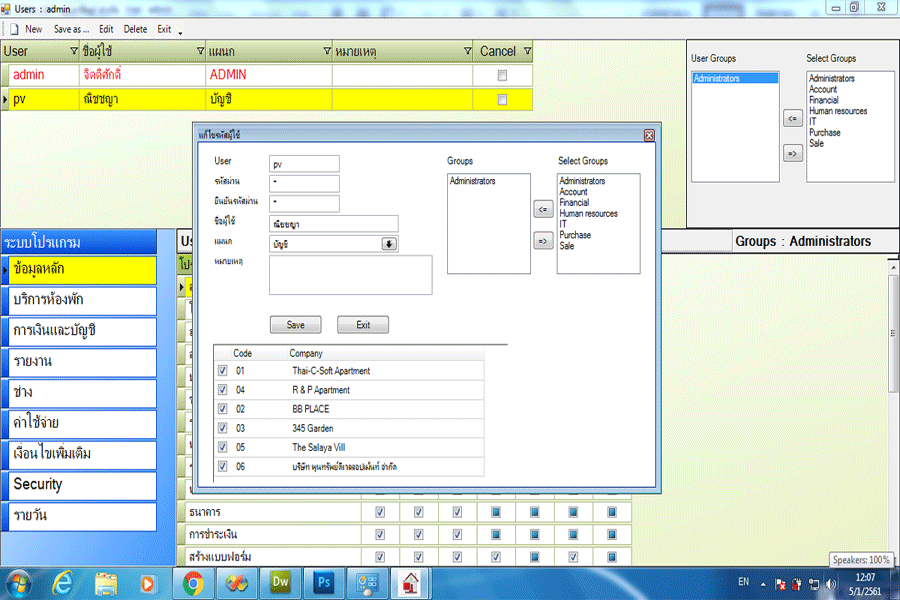
Task: Open the department dropdown showing บัญชี
Action: click(x=389, y=244)
